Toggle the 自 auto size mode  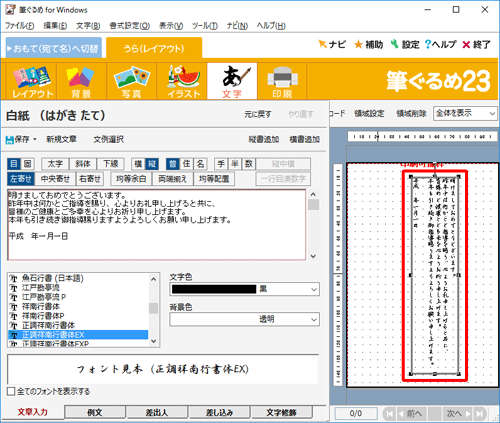[x=14, y=164]
